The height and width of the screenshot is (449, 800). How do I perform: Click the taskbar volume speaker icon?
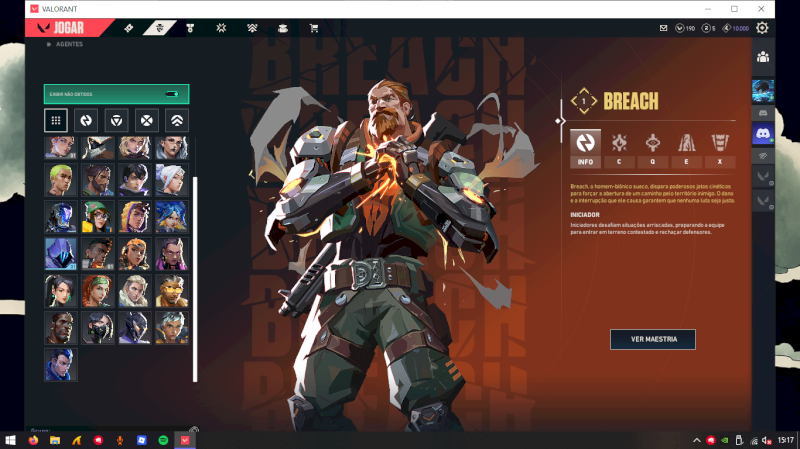click(x=766, y=440)
